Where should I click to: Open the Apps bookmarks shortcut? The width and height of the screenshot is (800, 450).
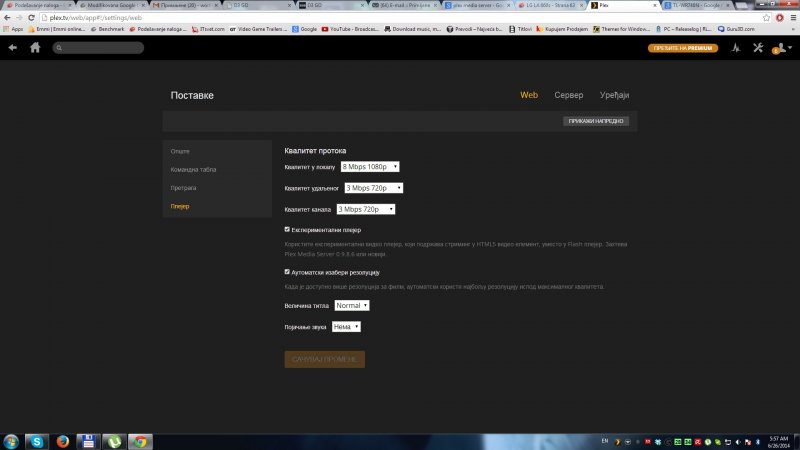13,29
